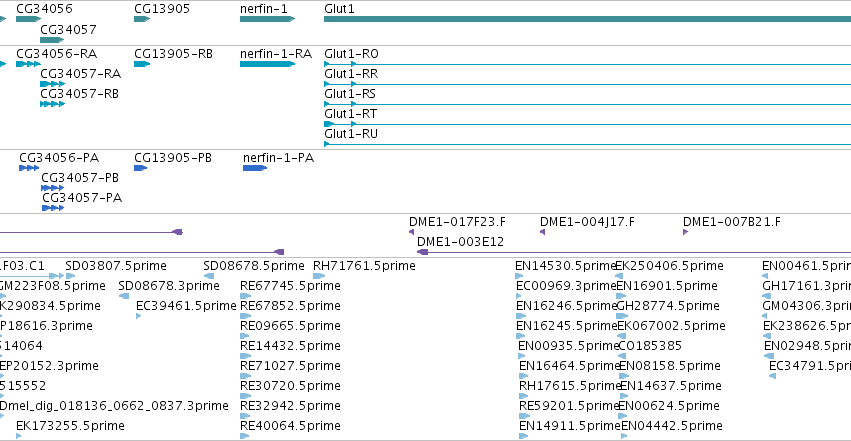Click the CG34057 gene label
Viewport: 851px width, 441px height.
[68, 29]
